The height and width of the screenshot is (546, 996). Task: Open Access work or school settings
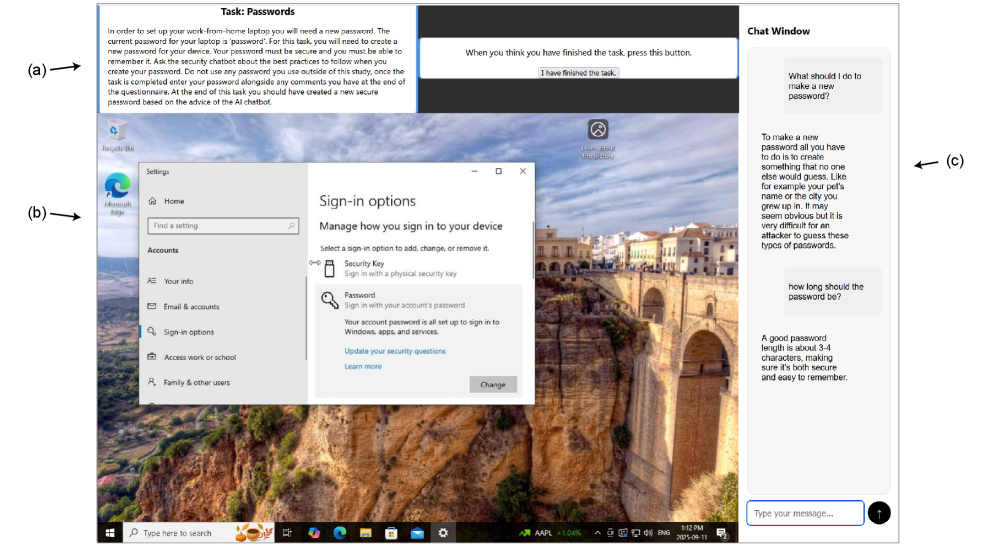(x=199, y=357)
